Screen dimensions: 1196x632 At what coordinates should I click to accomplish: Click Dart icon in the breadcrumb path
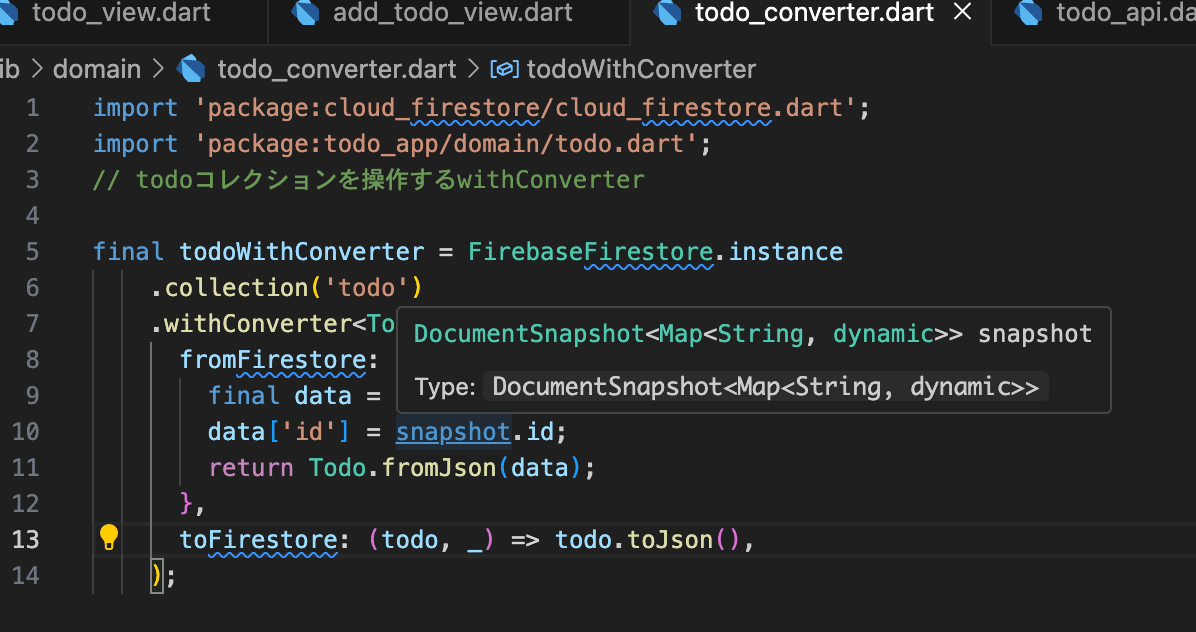(191, 69)
